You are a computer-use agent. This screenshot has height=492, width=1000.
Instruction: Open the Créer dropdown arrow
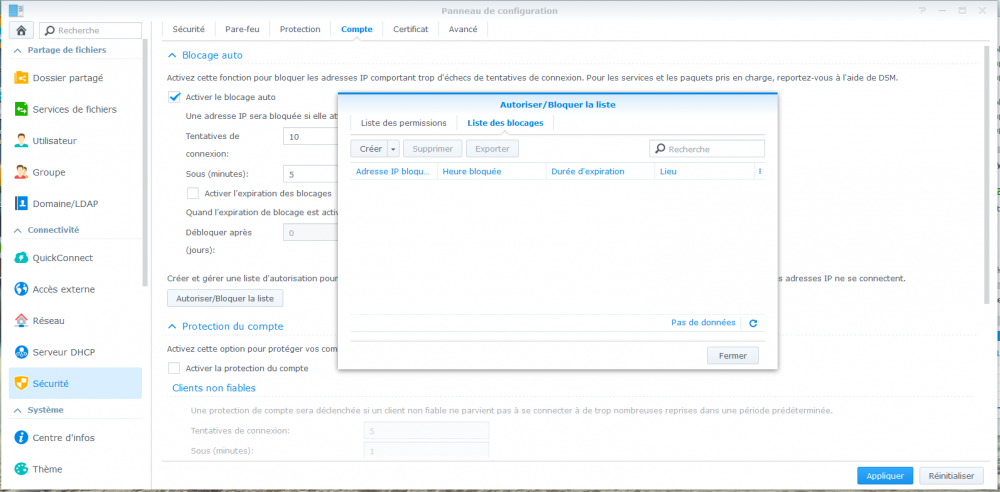tap(393, 149)
